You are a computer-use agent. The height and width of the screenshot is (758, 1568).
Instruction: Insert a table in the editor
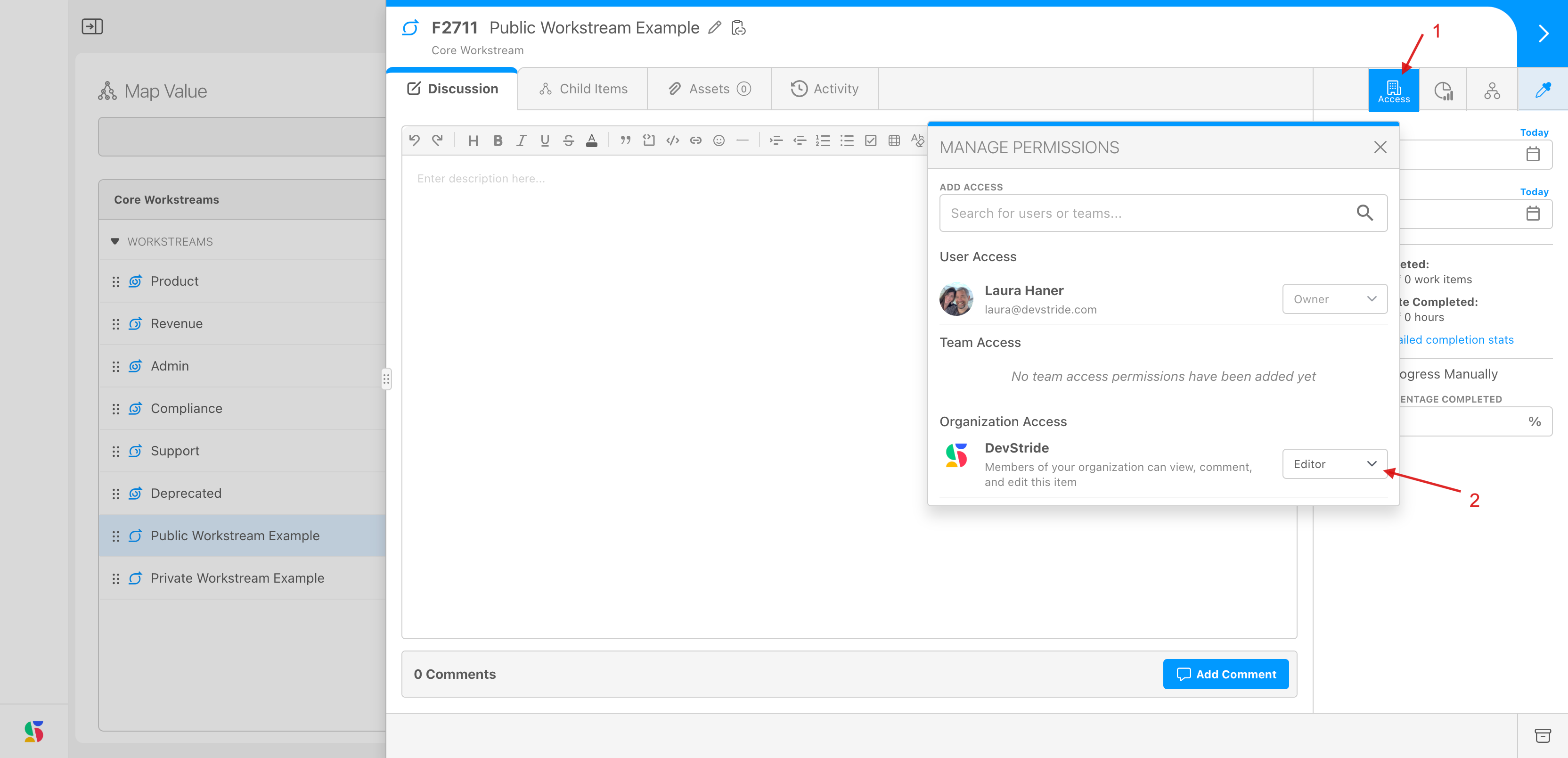tap(894, 140)
